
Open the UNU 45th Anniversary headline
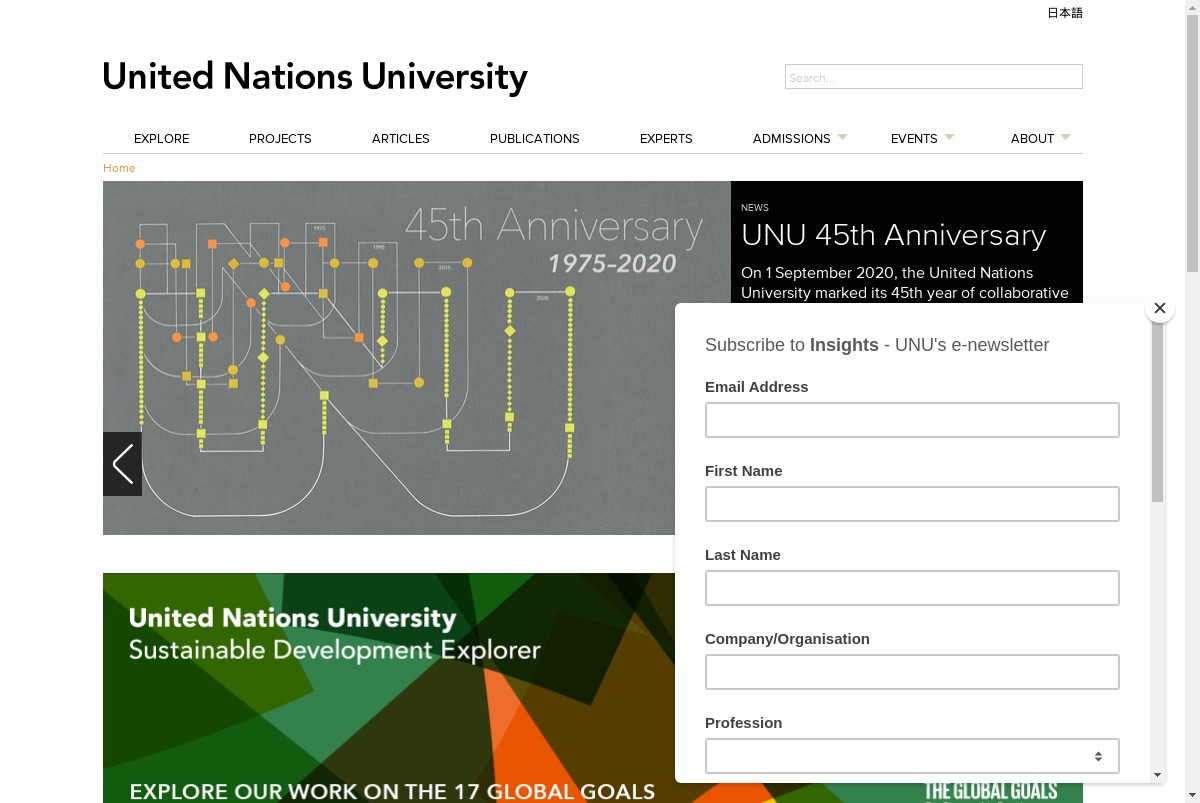point(893,235)
